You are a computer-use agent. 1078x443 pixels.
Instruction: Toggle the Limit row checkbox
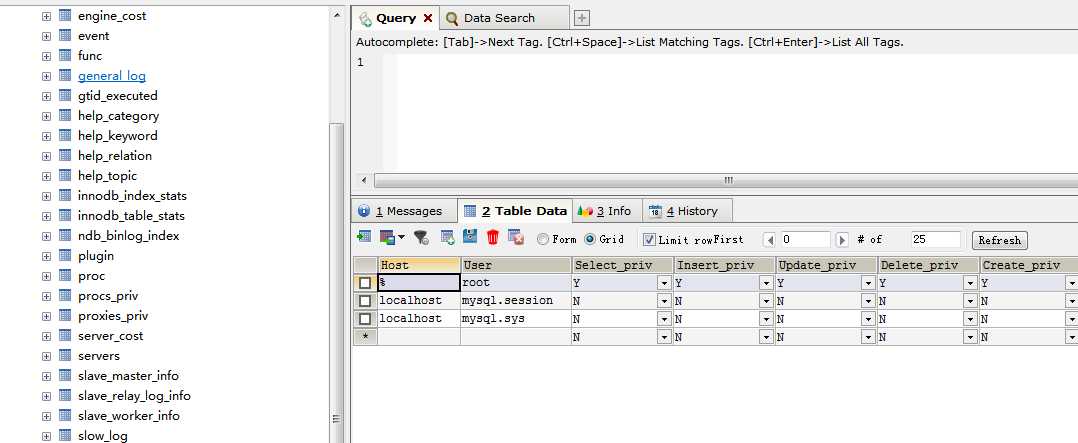(648, 239)
